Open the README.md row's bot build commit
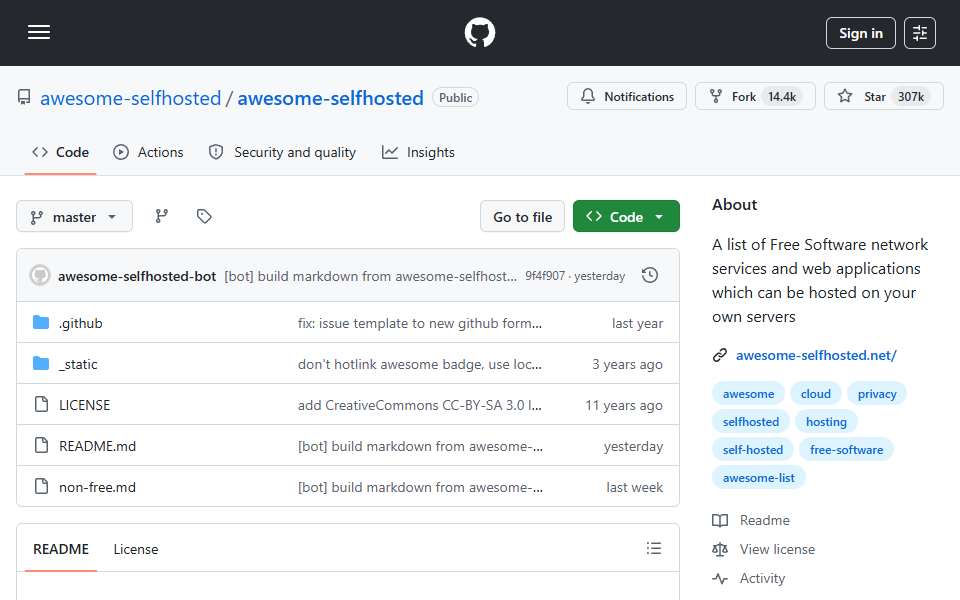The height and width of the screenshot is (600, 960). pyautogui.click(x=420, y=446)
